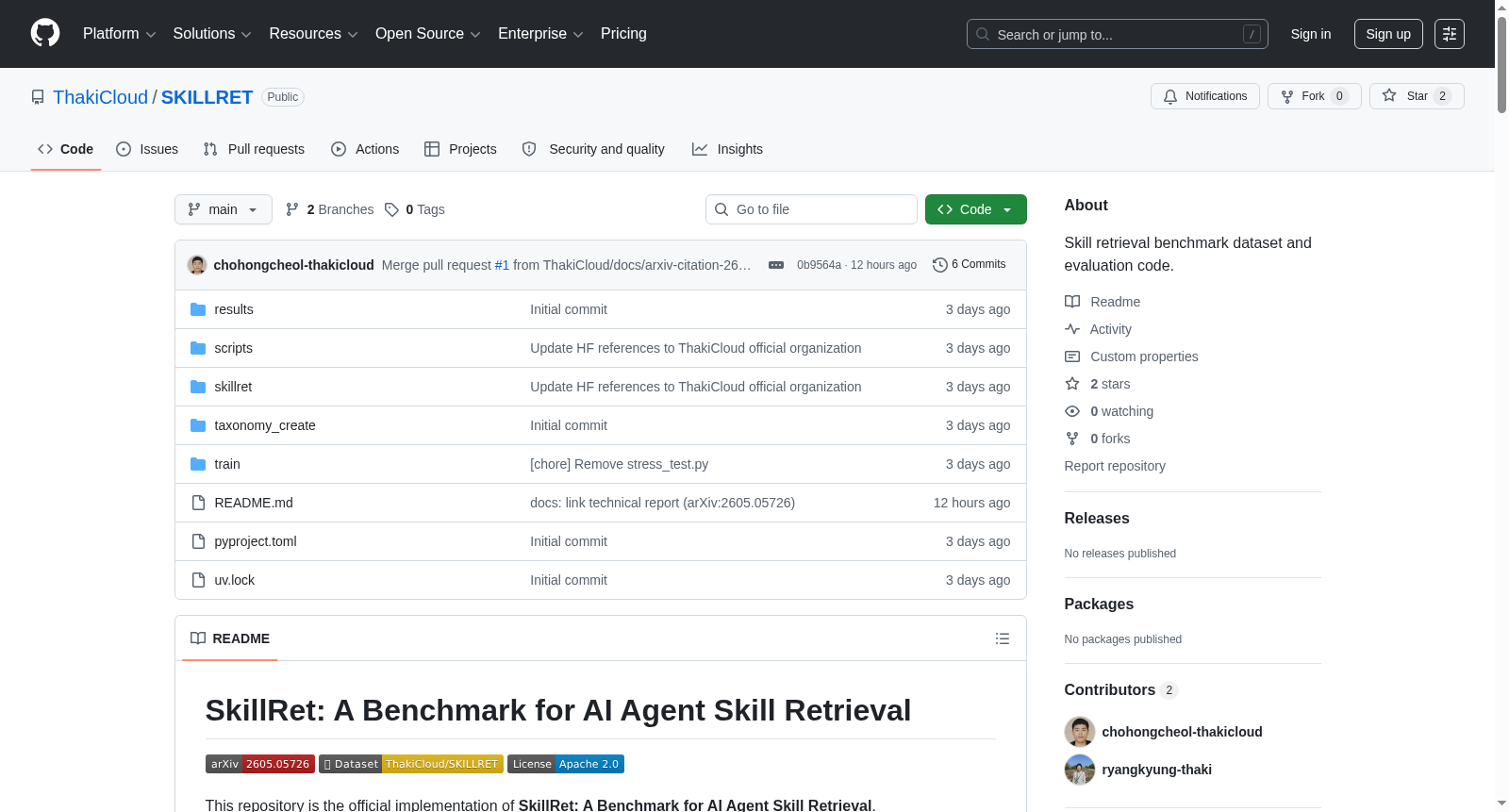Click the Go to file search field
The width and height of the screenshot is (1509, 812).
(811, 209)
